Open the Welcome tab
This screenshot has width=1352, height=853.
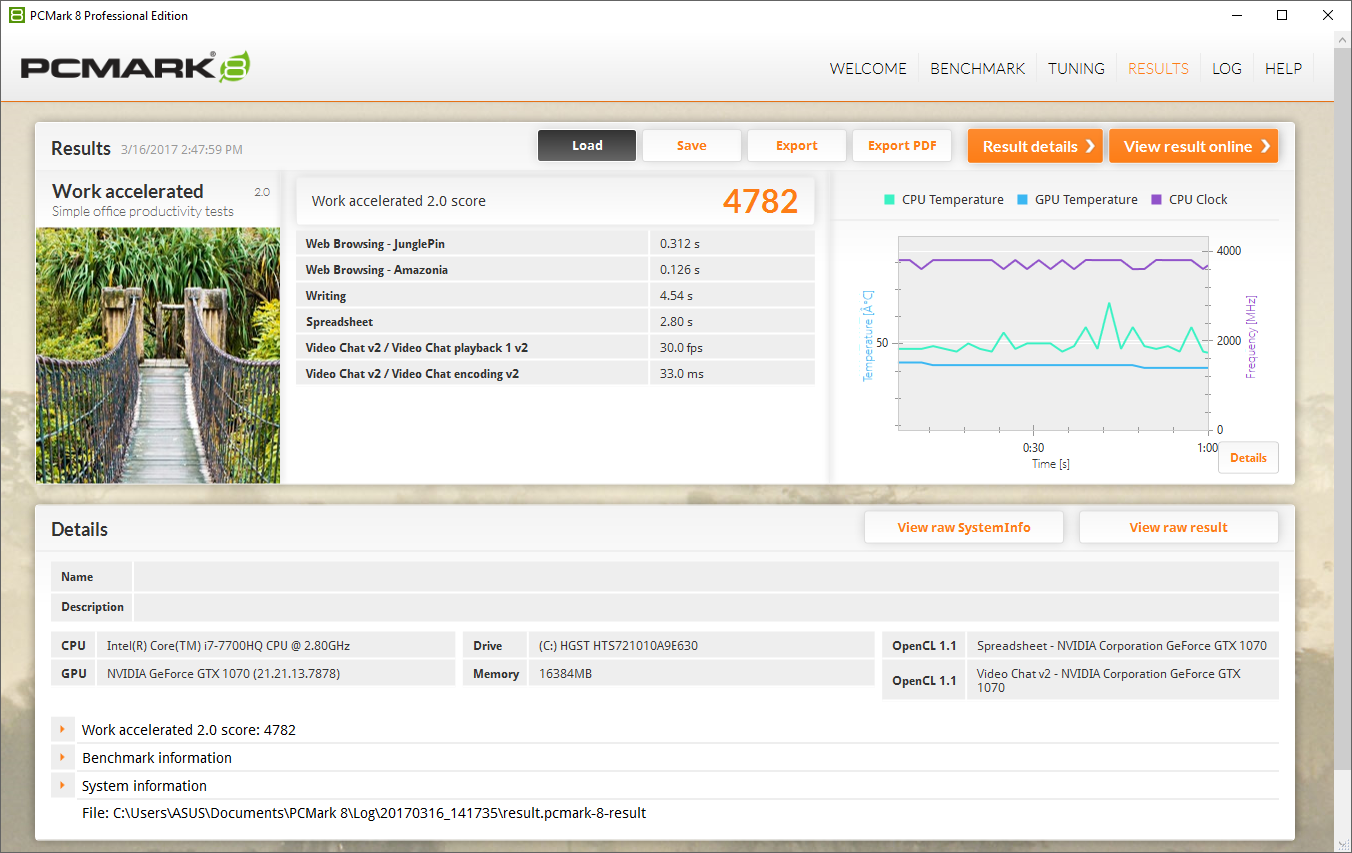(x=868, y=69)
